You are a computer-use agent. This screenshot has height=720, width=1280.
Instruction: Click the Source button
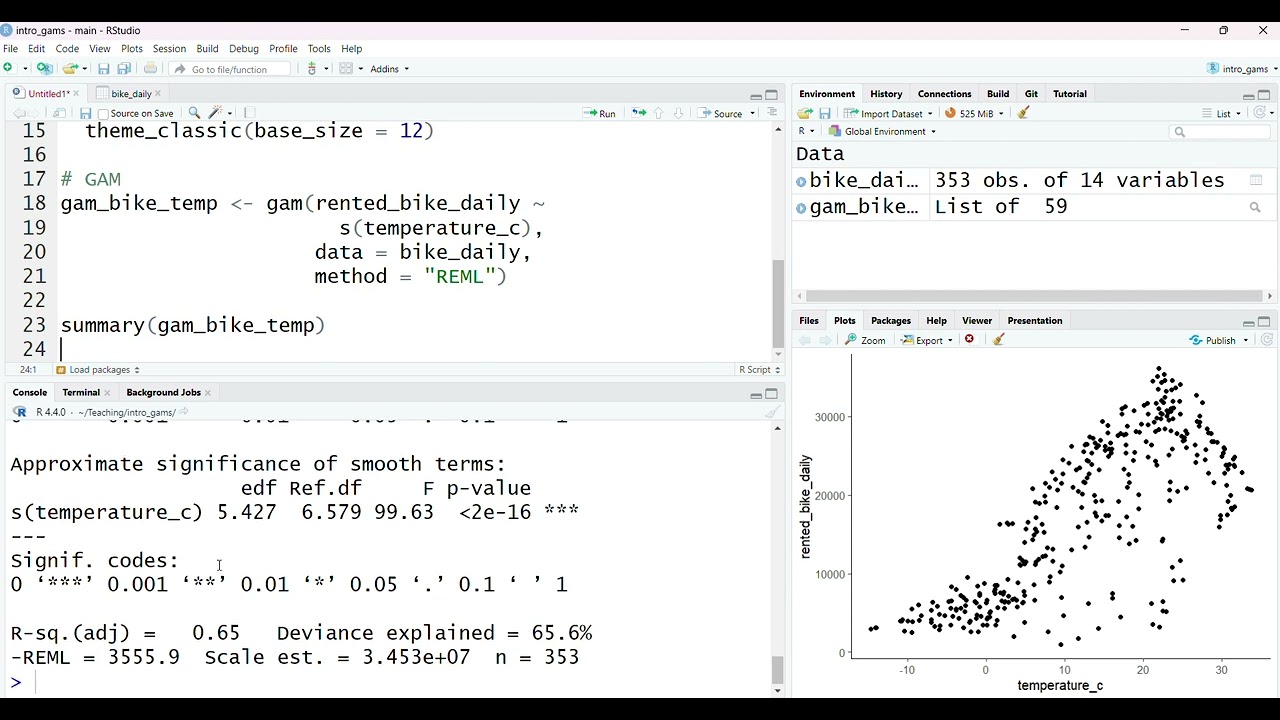pyautogui.click(x=720, y=114)
